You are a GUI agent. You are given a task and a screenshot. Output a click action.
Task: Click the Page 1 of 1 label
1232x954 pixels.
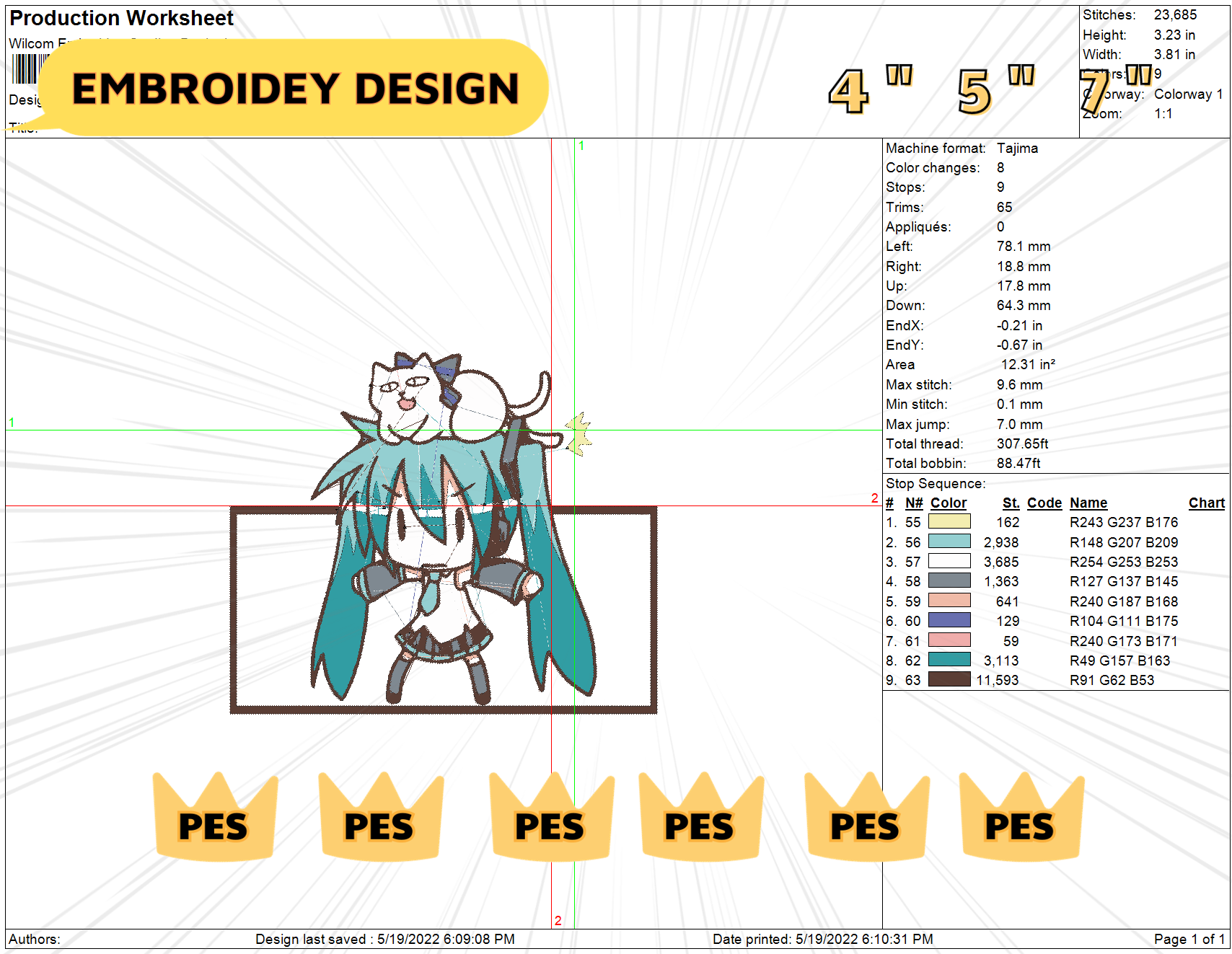click(x=1188, y=939)
